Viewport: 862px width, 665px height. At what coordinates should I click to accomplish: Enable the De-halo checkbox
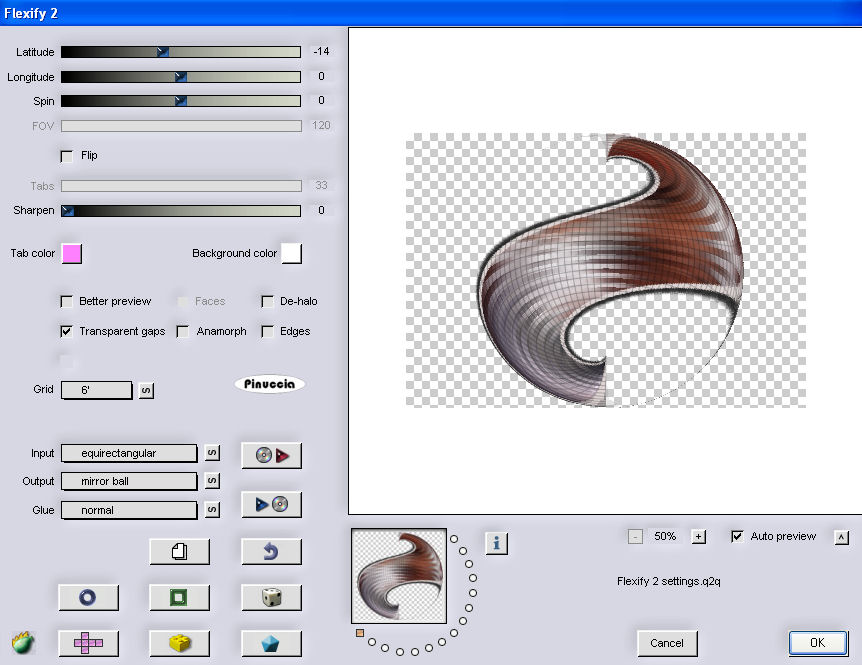[268, 302]
